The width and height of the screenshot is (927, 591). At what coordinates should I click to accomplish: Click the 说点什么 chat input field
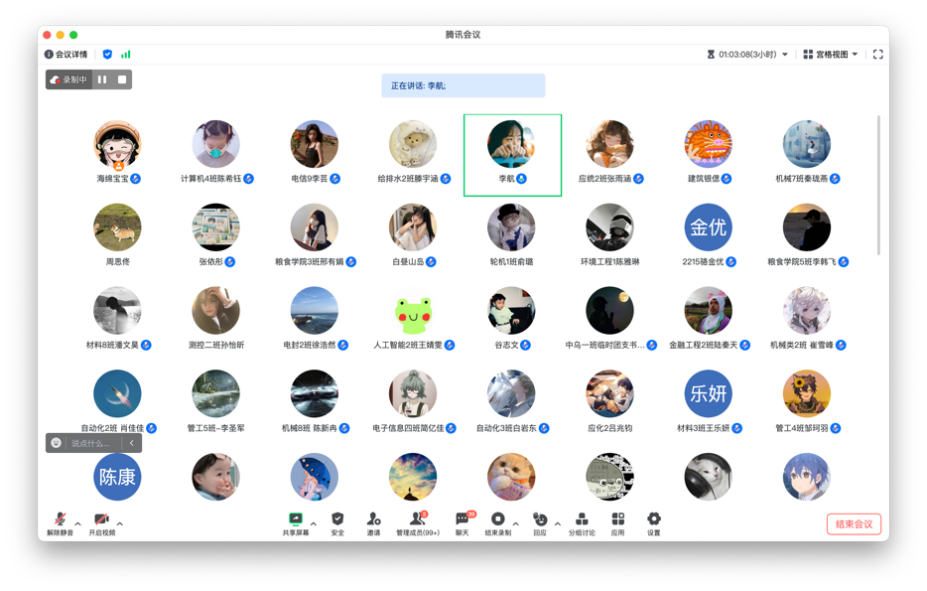(94, 443)
